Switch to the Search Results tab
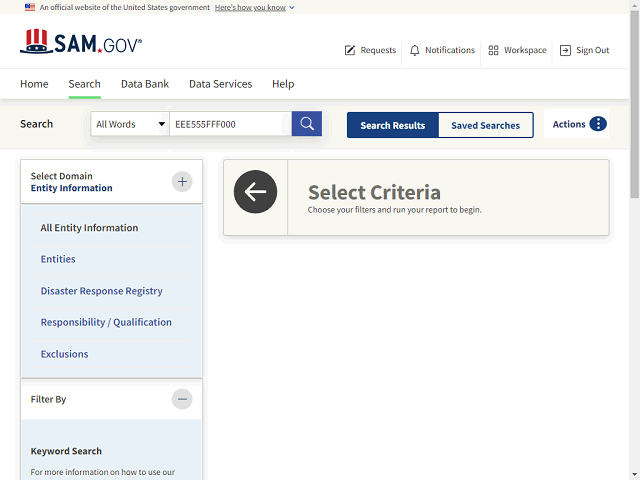 [393, 125]
